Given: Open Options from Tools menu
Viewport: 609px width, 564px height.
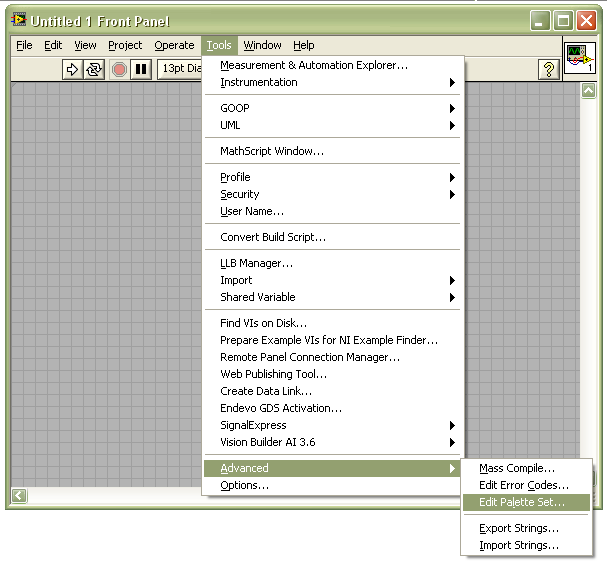Looking at the screenshot, I should [332, 486].
